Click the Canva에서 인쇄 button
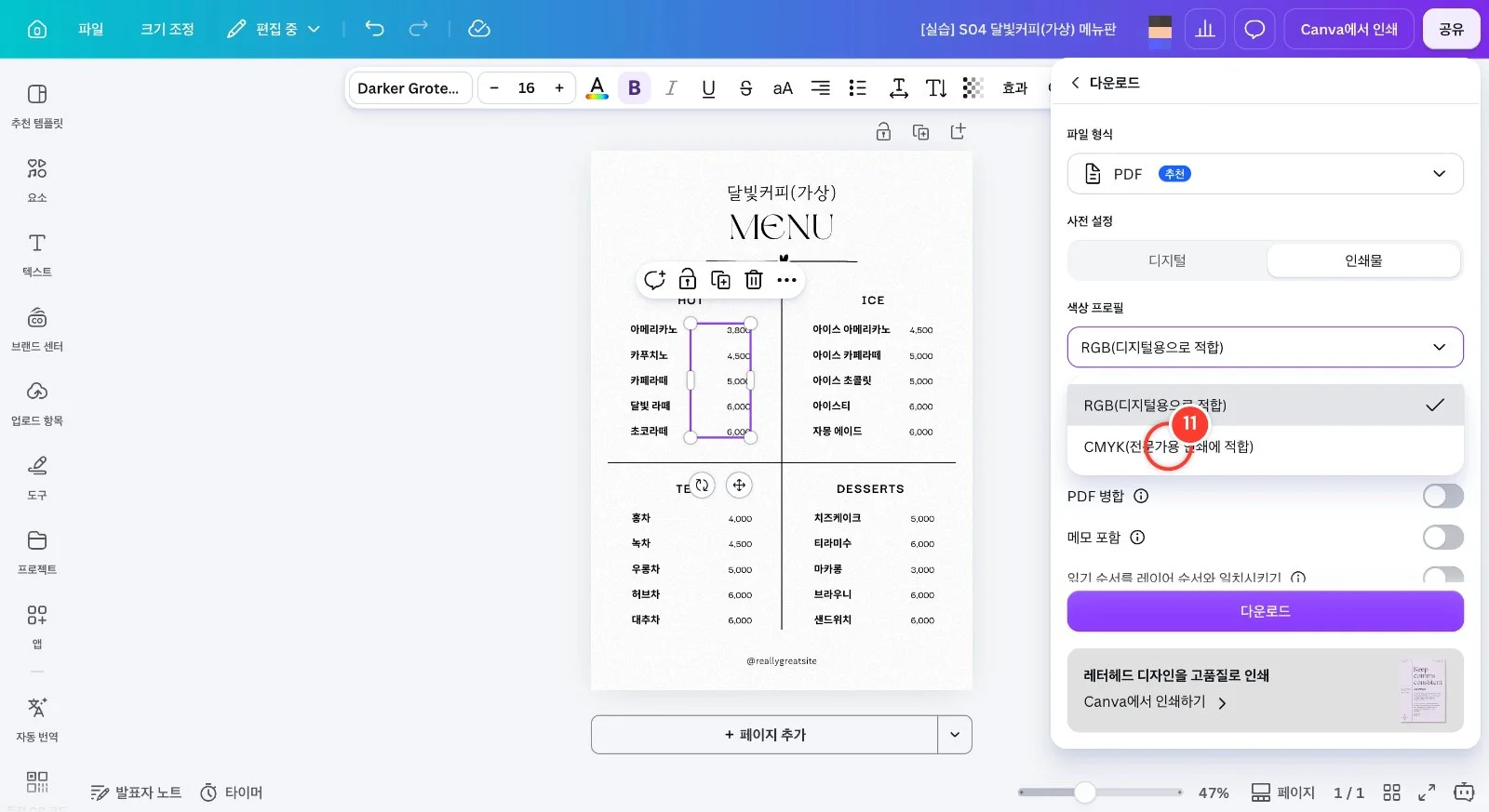This screenshot has height=812, width=1489. (x=1348, y=29)
